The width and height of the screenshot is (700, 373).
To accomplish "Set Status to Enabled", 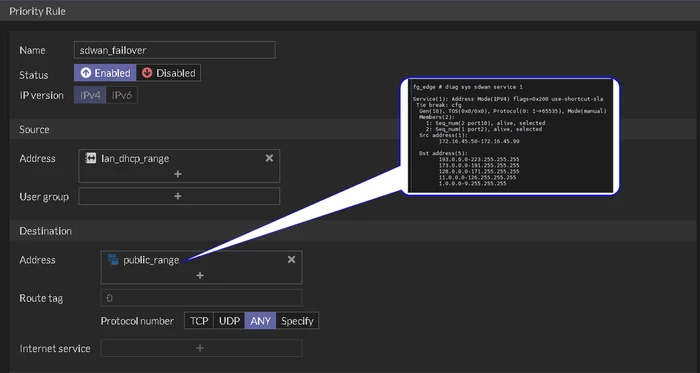I will tap(105, 73).
